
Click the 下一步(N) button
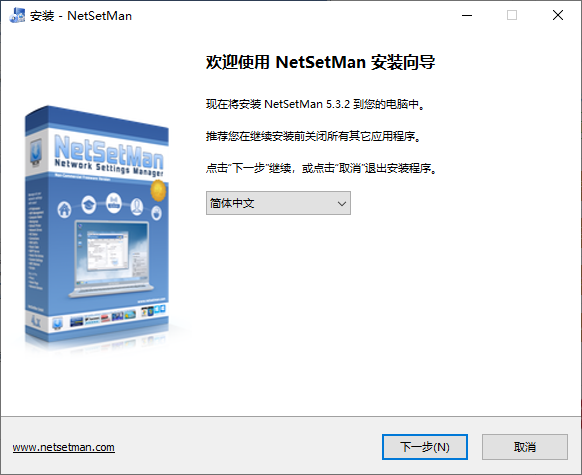(425, 447)
